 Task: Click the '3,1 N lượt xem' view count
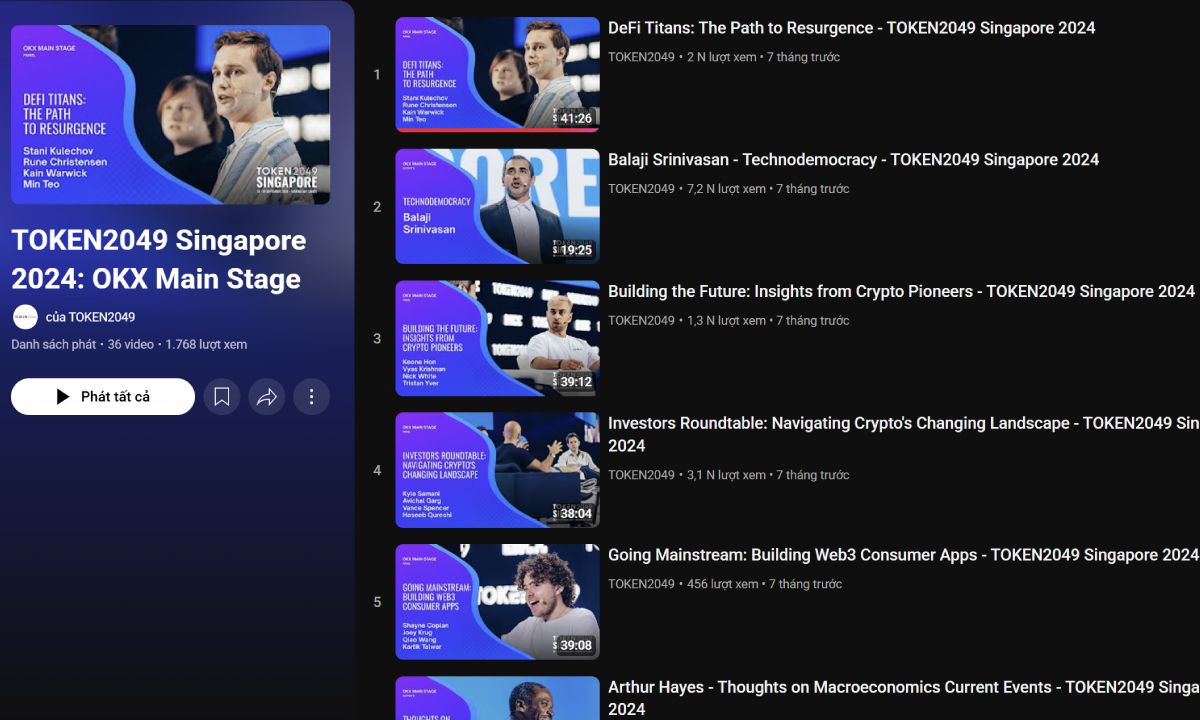click(726, 475)
